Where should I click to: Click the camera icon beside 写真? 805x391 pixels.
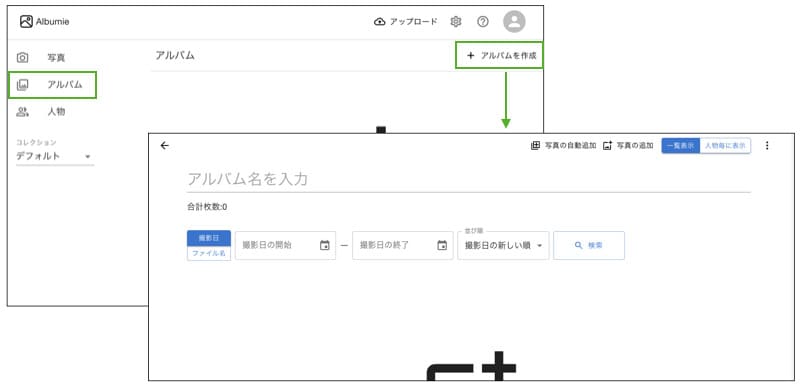[x=23, y=58]
